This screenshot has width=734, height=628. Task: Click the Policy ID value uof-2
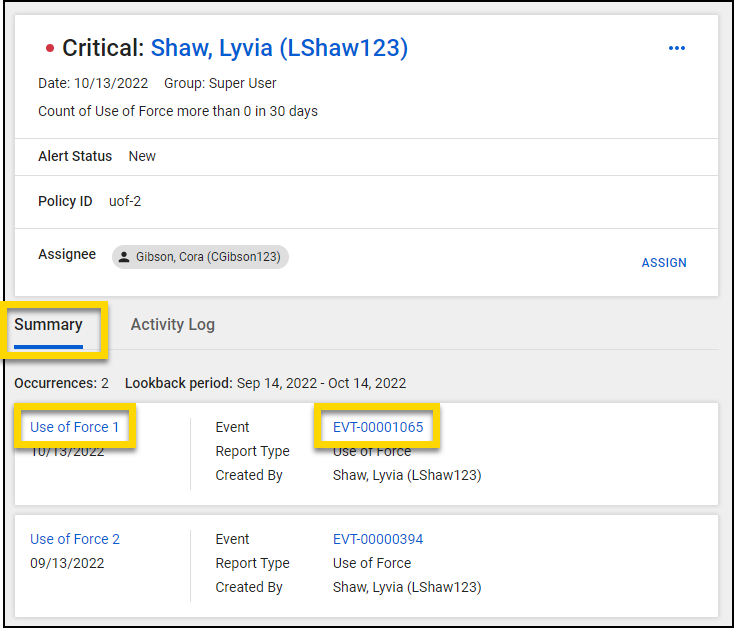125,201
